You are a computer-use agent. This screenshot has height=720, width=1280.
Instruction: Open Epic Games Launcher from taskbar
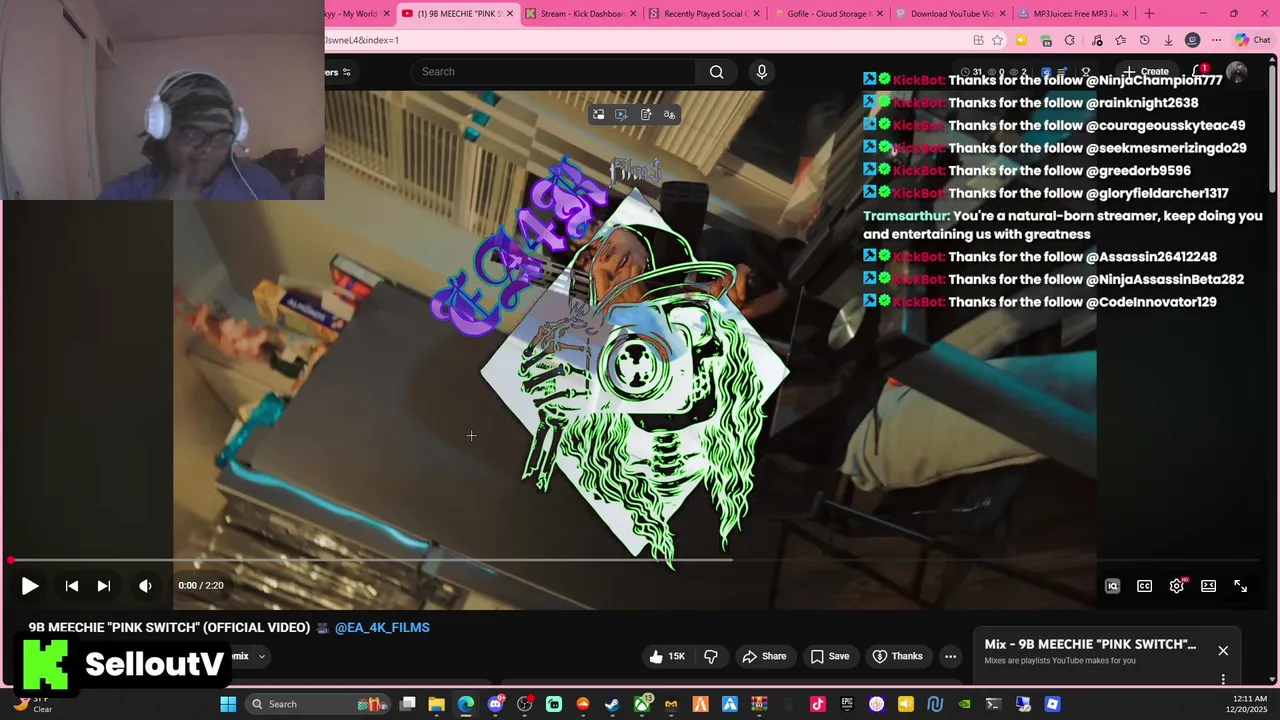pyautogui.click(x=847, y=704)
